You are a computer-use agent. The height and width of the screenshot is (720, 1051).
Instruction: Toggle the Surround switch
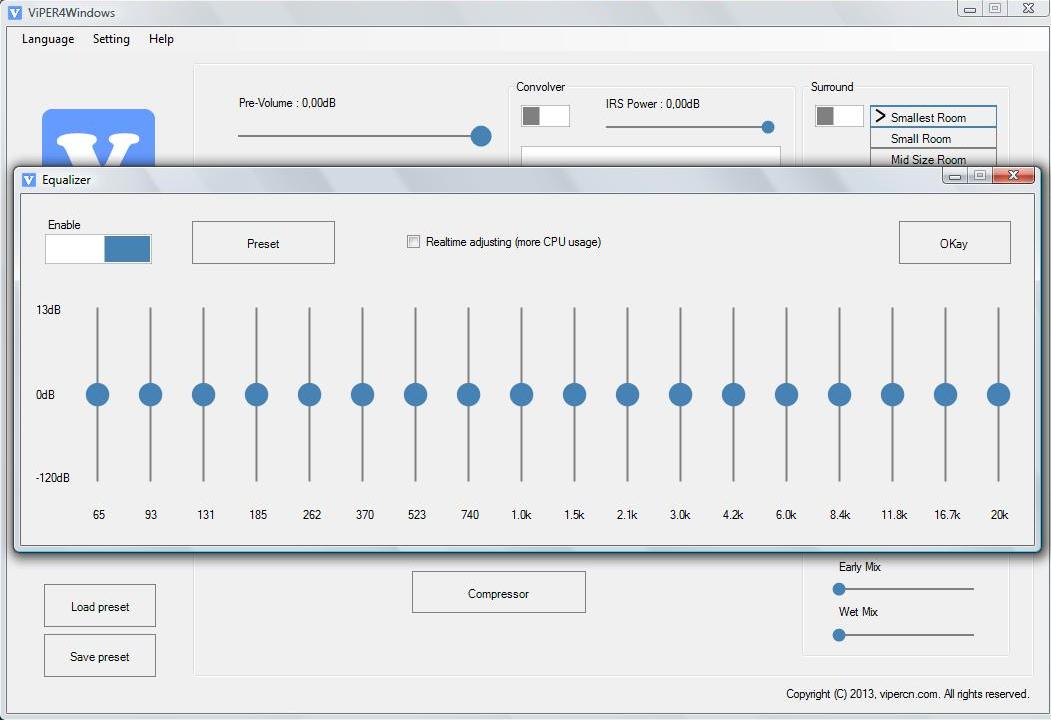(x=839, y=116)
